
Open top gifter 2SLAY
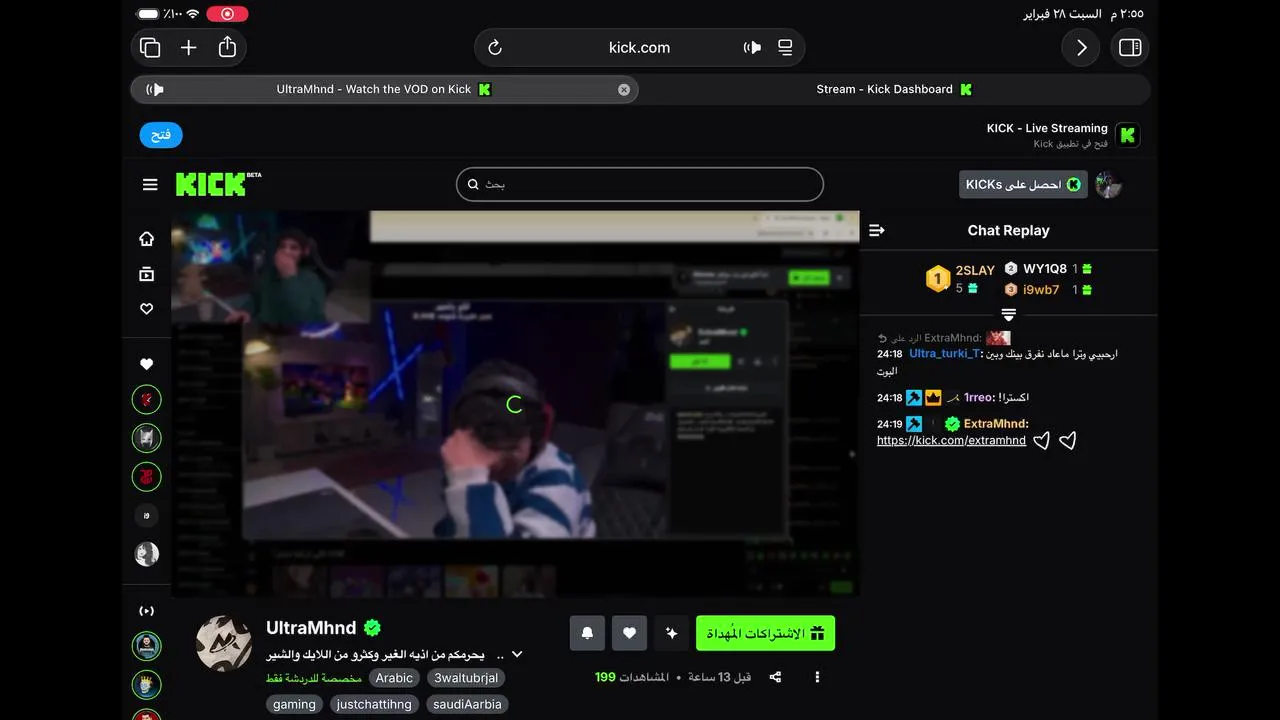coord(974,270)
